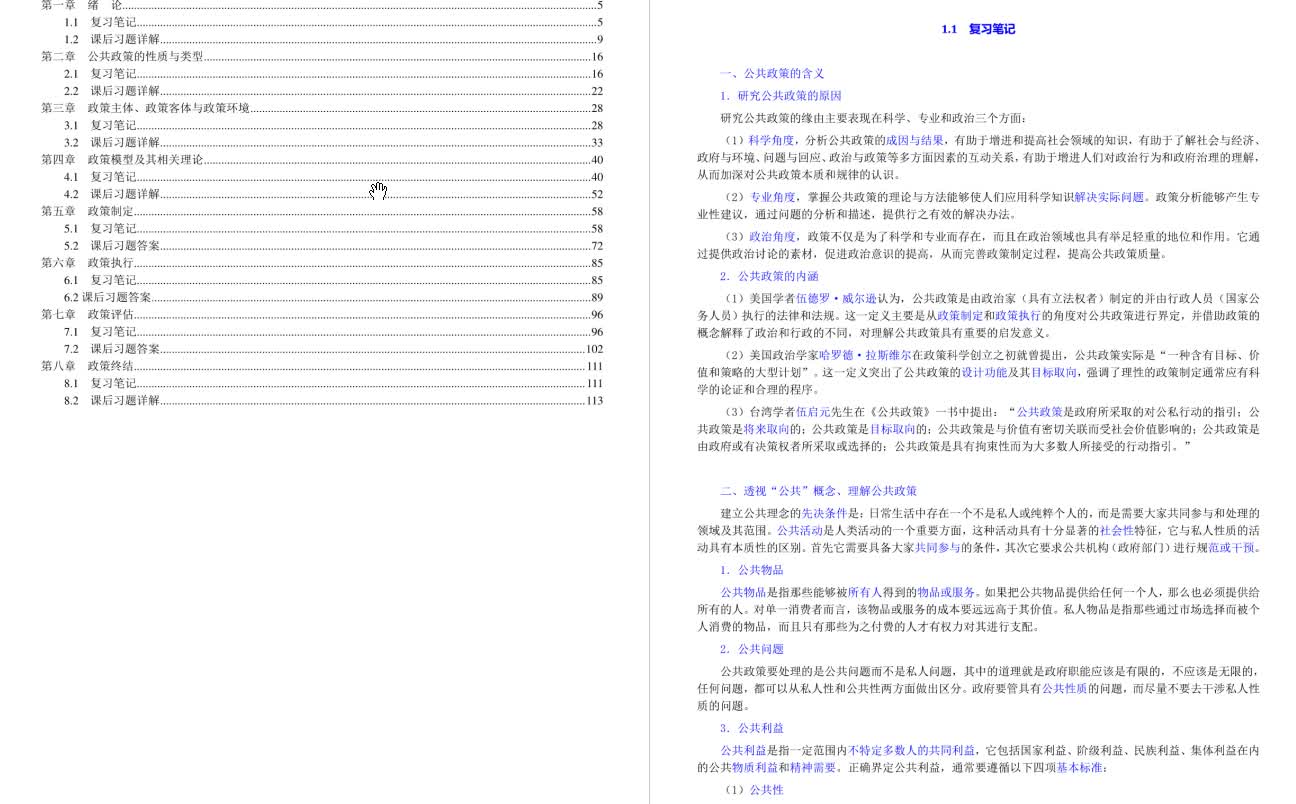Click the subheading 2. 公共政策的内涵
1296x804 pixels.
(x=769, y=276)
